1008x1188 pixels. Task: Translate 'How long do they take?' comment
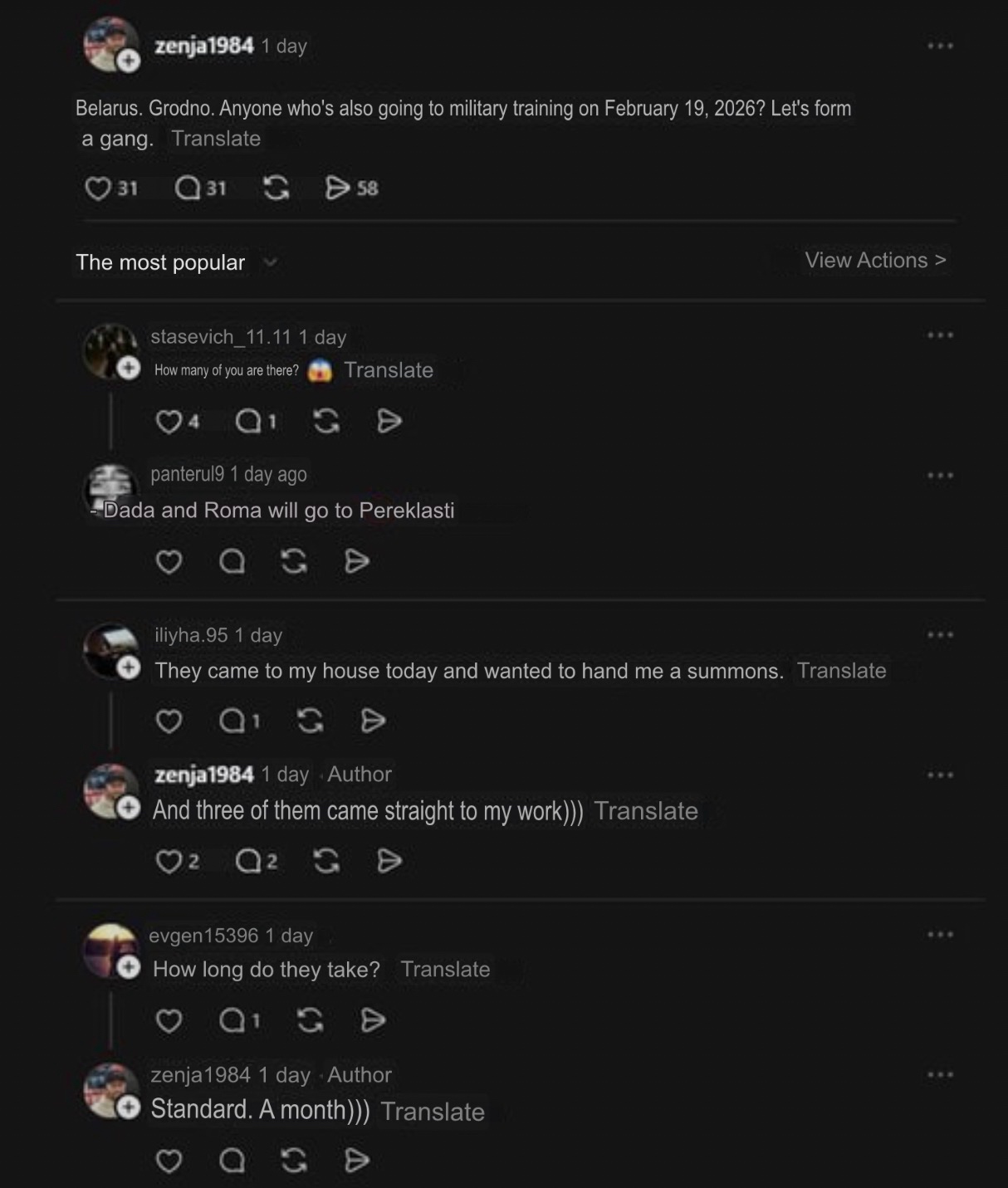pos(445,969)
